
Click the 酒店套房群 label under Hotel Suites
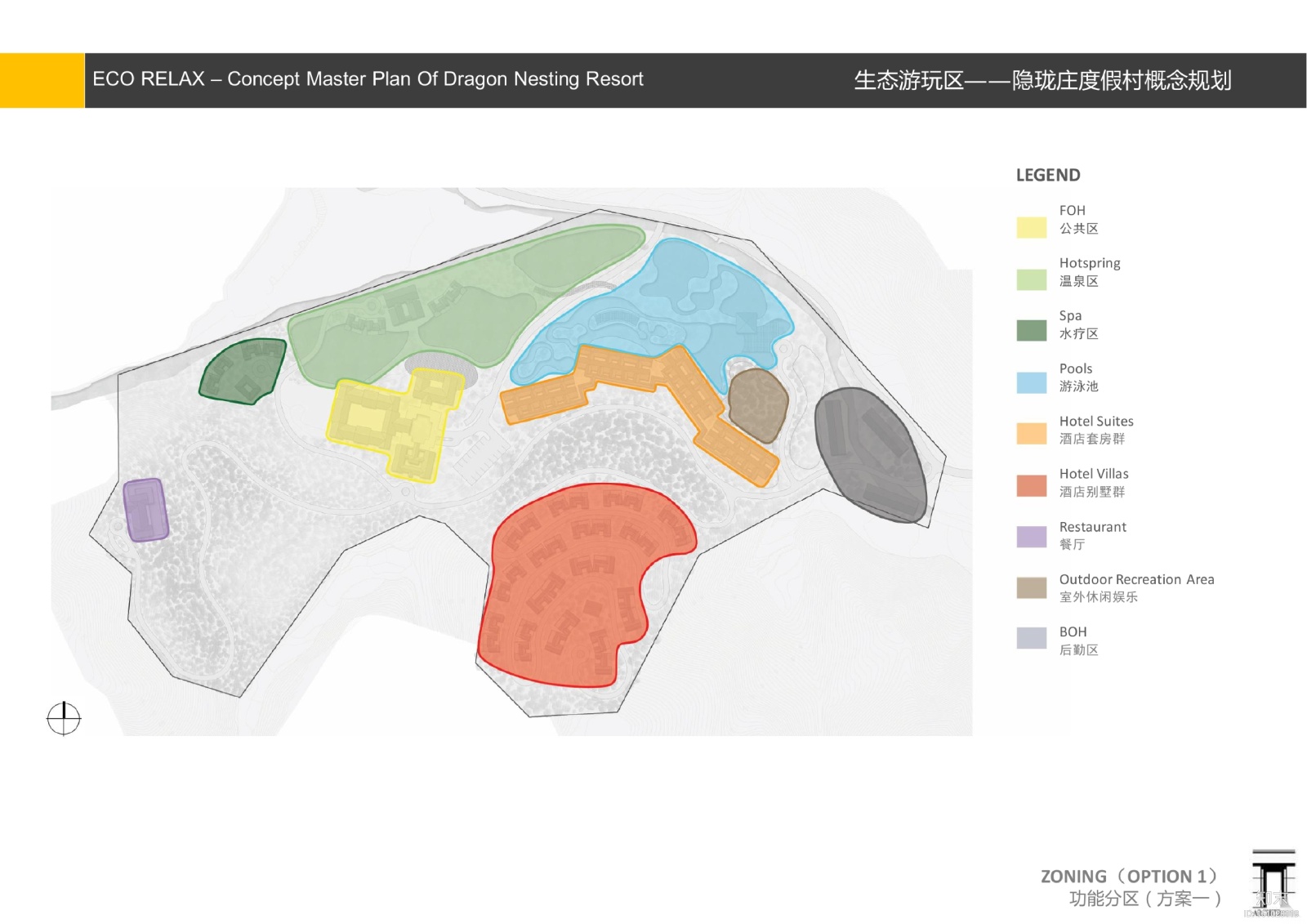point(1092,439)
